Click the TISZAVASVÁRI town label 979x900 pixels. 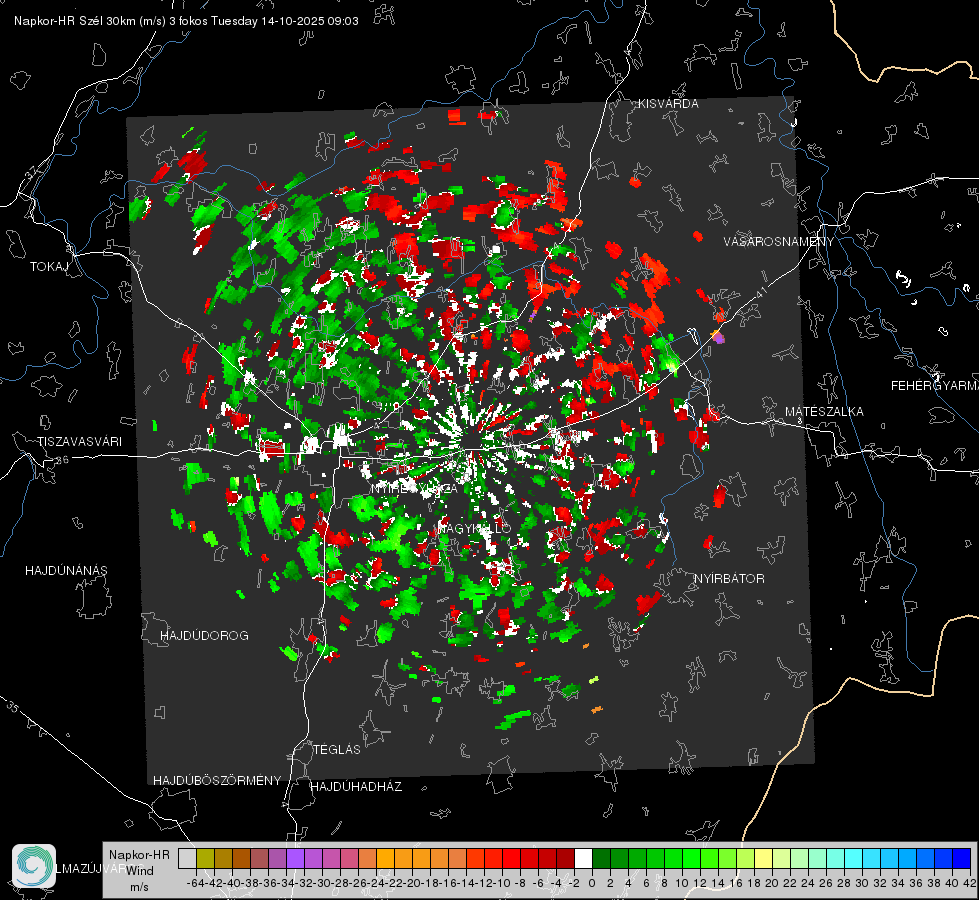[80, 442]
